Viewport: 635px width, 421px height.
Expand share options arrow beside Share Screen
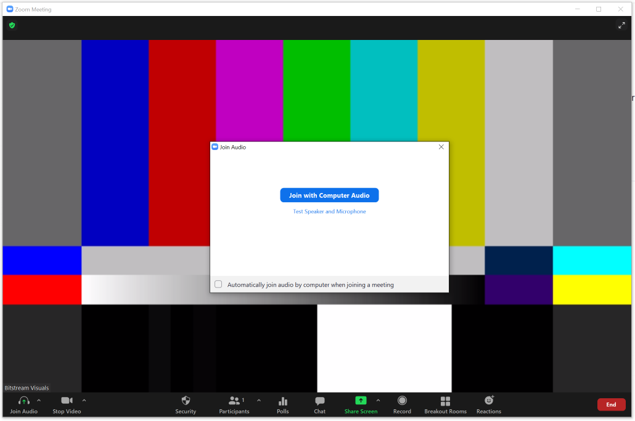[378, 400]
